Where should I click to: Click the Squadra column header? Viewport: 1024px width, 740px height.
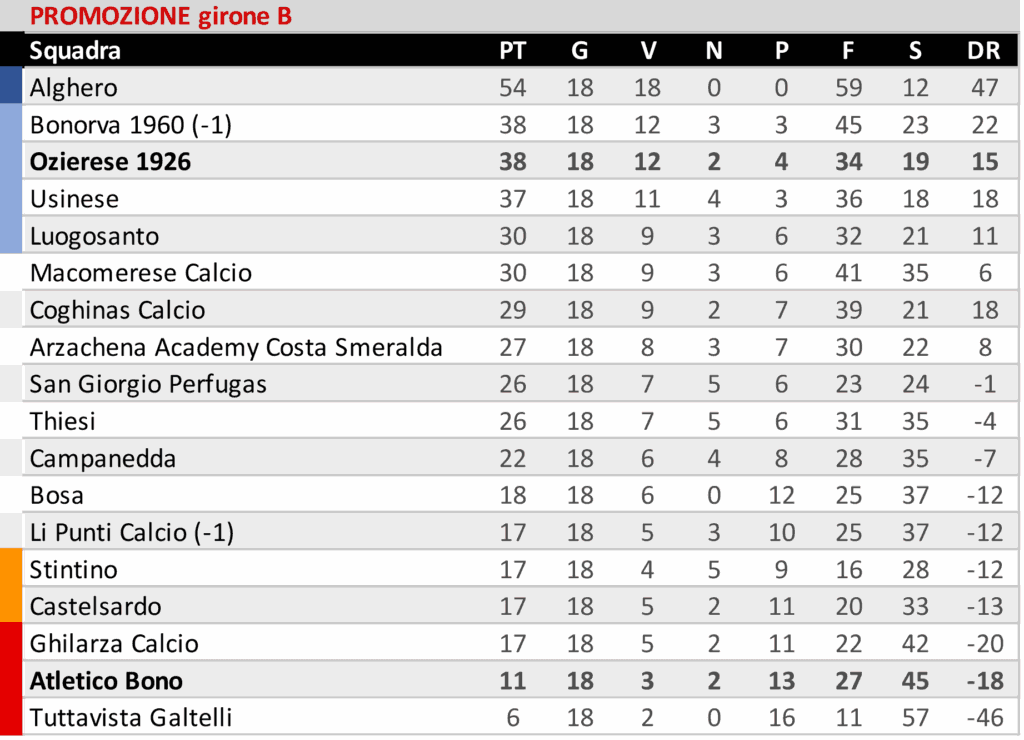75,51
